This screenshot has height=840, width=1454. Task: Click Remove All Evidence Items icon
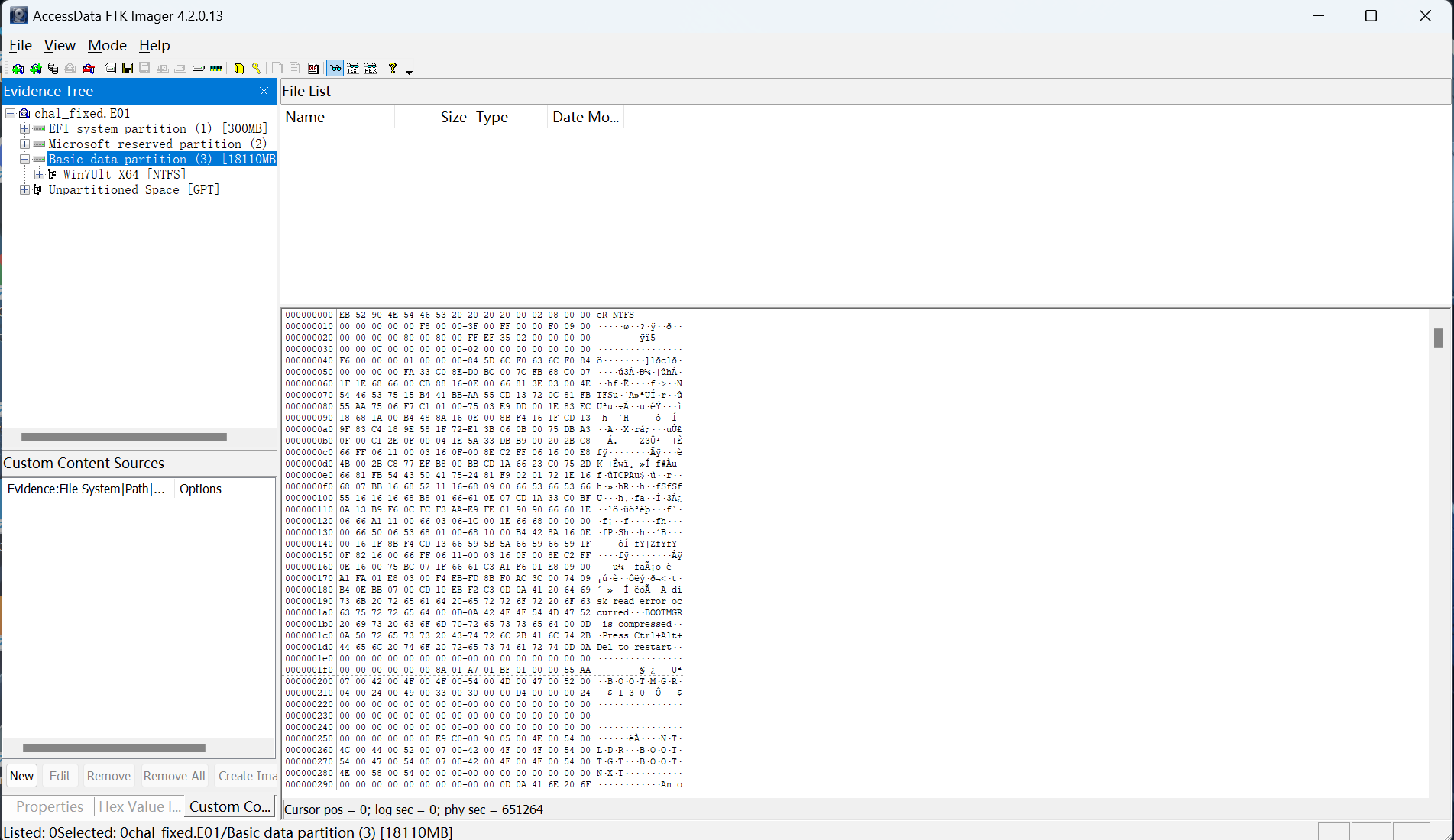pos(89,69)
